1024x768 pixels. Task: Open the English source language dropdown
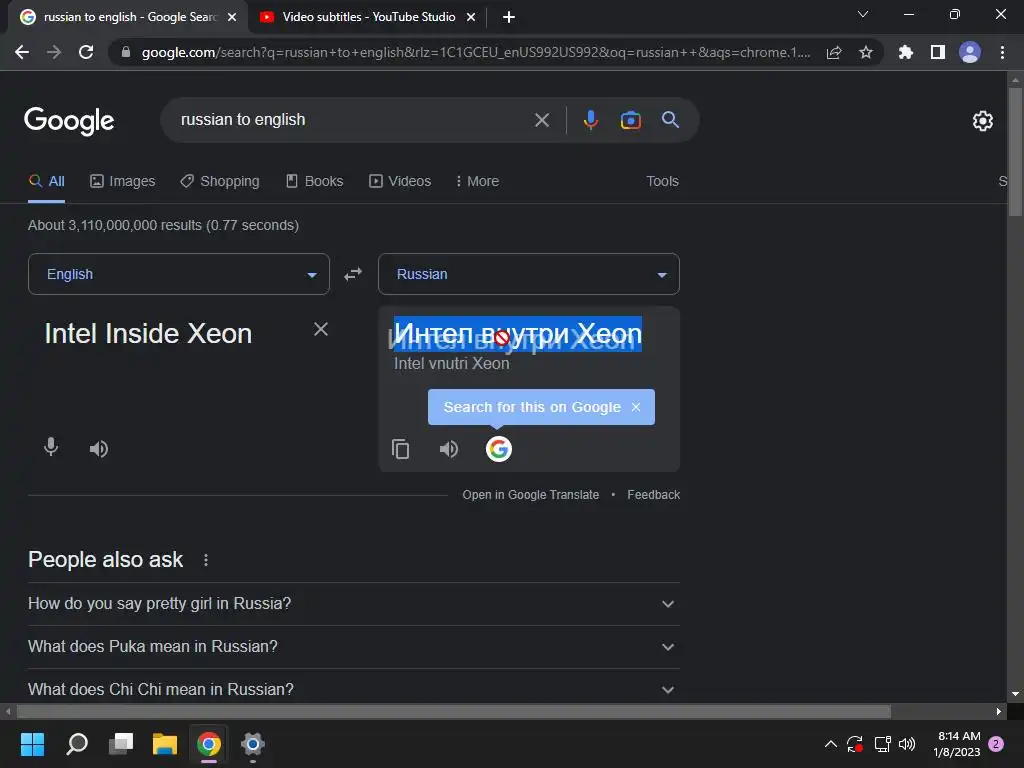tap(179, 274)
